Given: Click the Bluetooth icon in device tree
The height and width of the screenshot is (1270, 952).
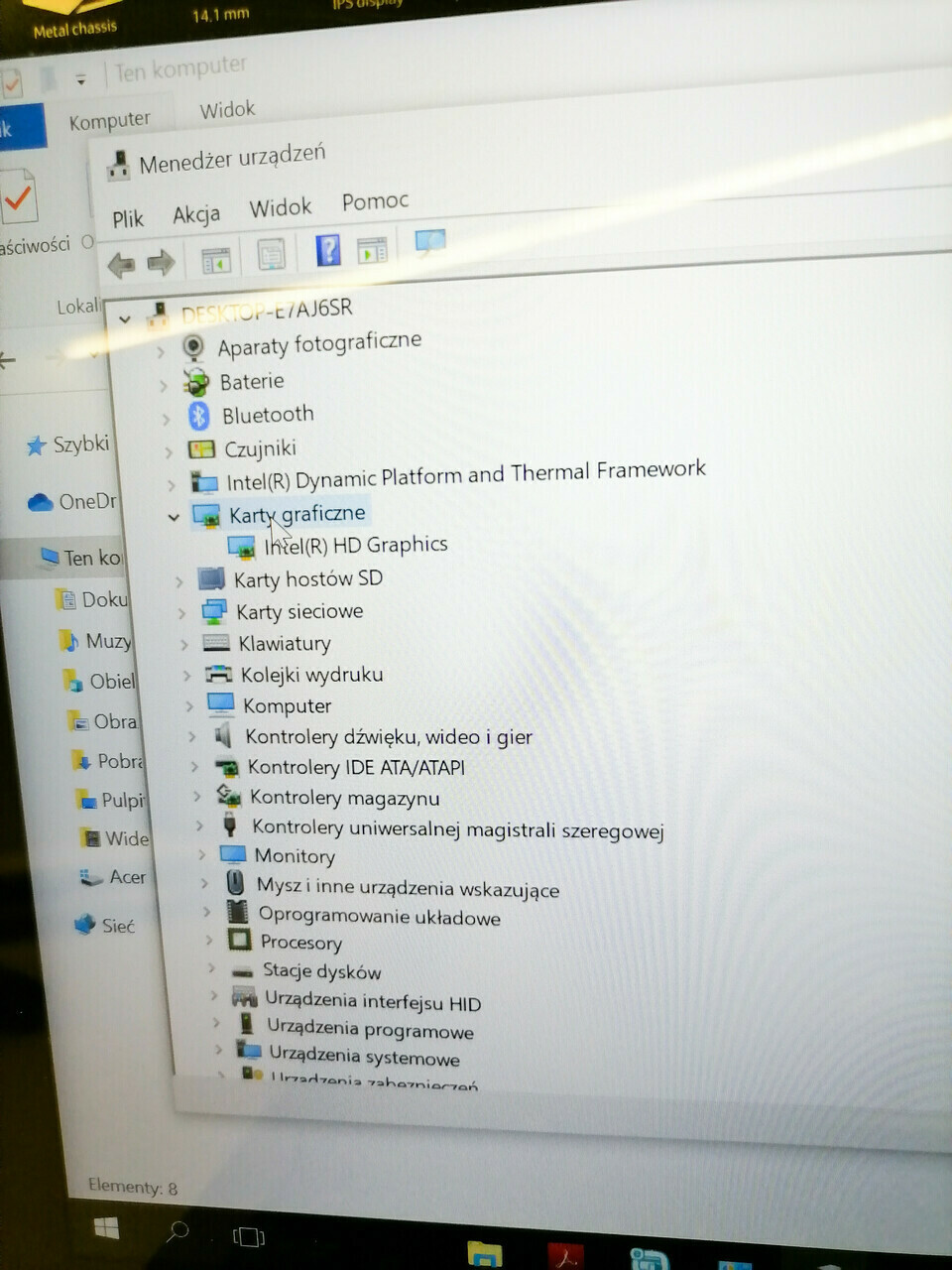Looking at the screenshot, I should point(199,416).
